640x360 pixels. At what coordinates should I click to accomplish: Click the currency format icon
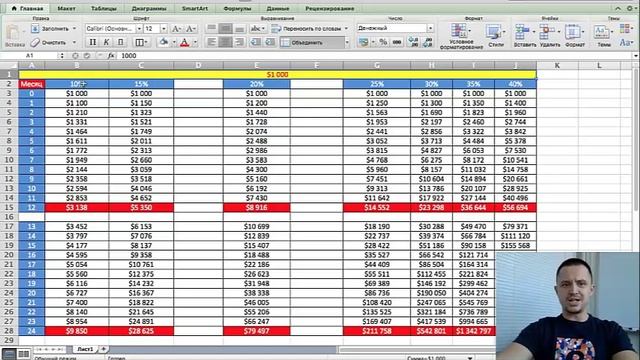[363, 42]
